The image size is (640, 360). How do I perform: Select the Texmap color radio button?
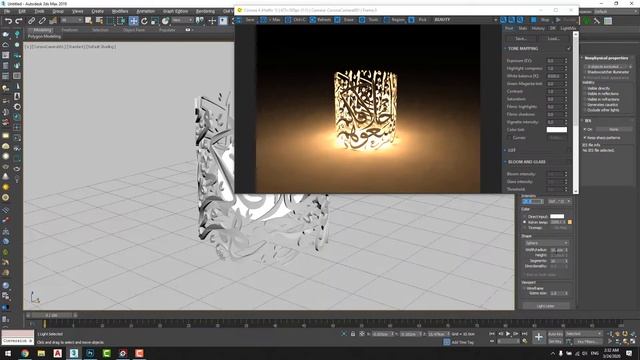pos(524,228)
